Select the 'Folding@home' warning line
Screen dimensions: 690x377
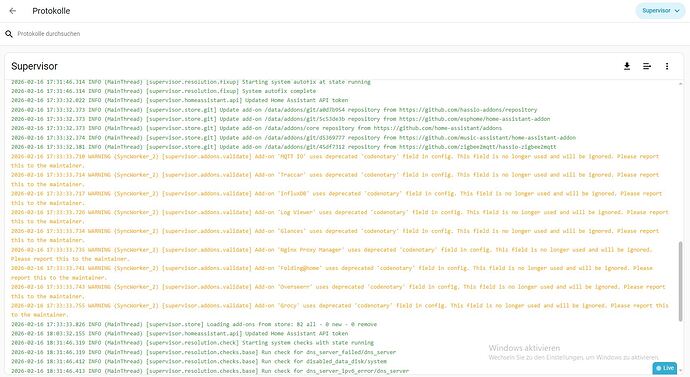tap(332, 273)
